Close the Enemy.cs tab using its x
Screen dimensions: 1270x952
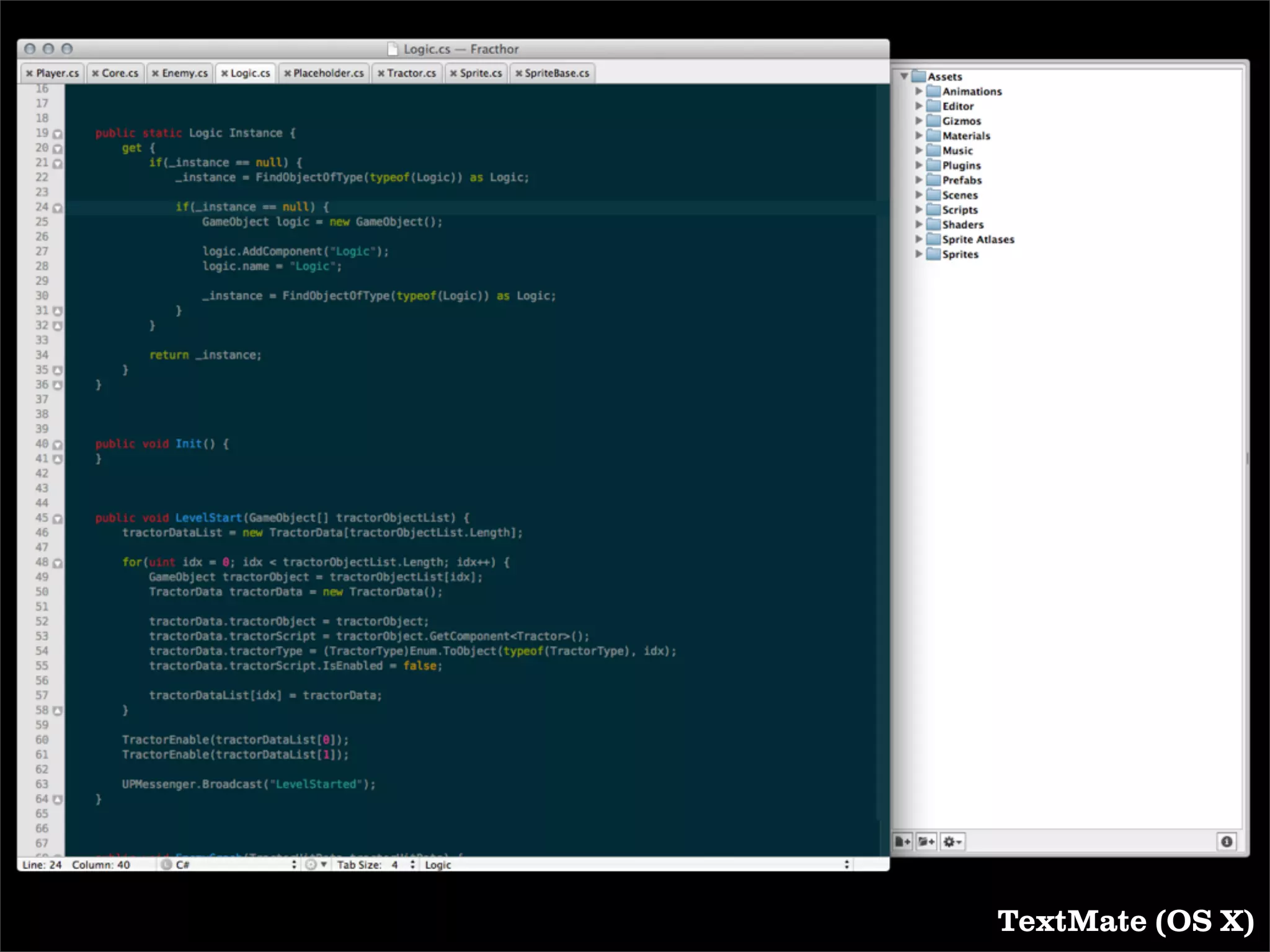(x=155, y=73)
